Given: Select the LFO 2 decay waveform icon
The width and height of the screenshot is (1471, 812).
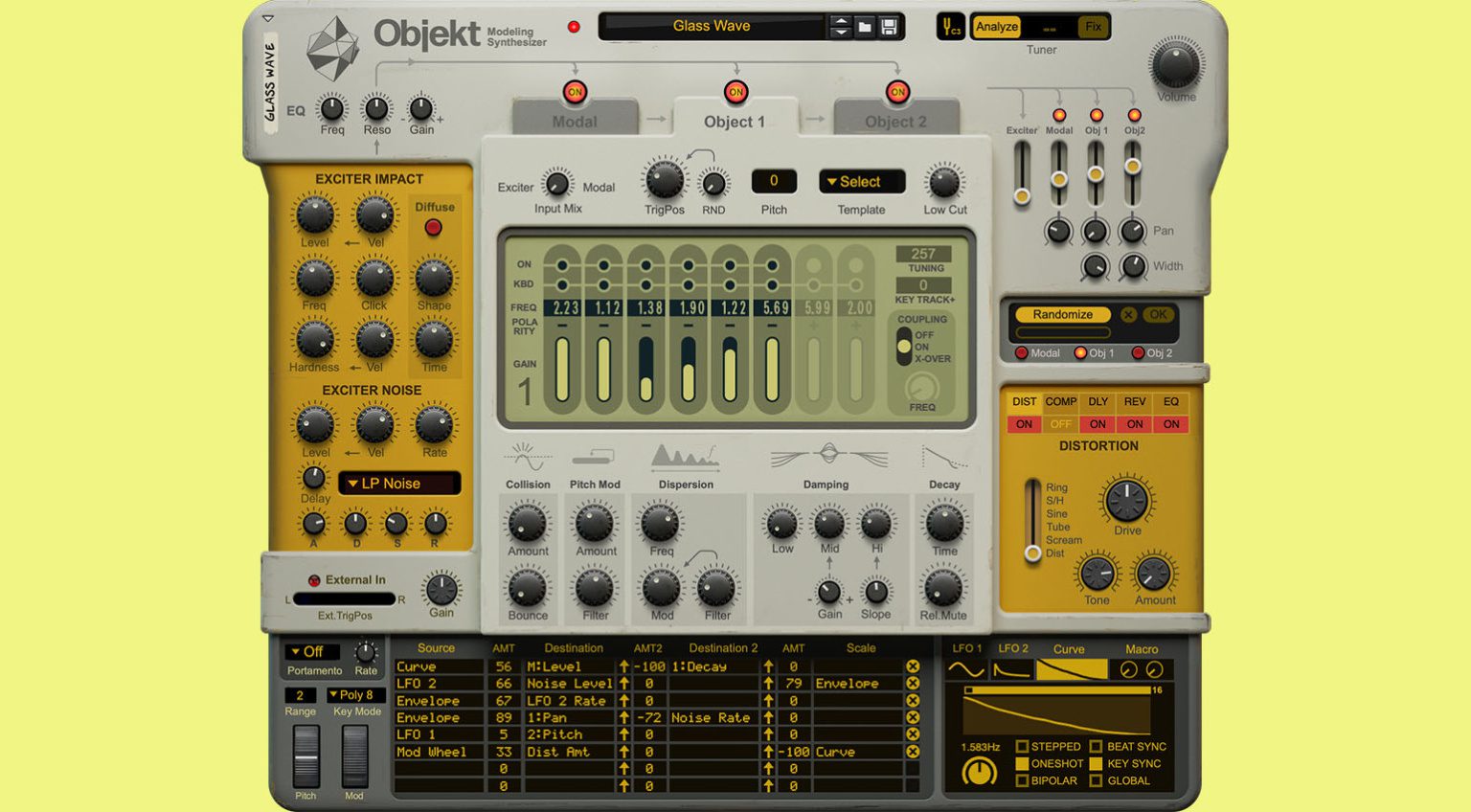Looking at the screenshot, I should [1011, 667].
